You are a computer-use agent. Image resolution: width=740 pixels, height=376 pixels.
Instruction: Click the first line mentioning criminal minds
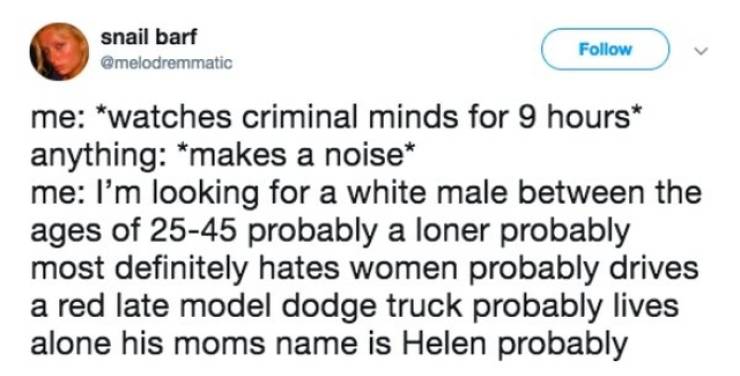[335, 118]
